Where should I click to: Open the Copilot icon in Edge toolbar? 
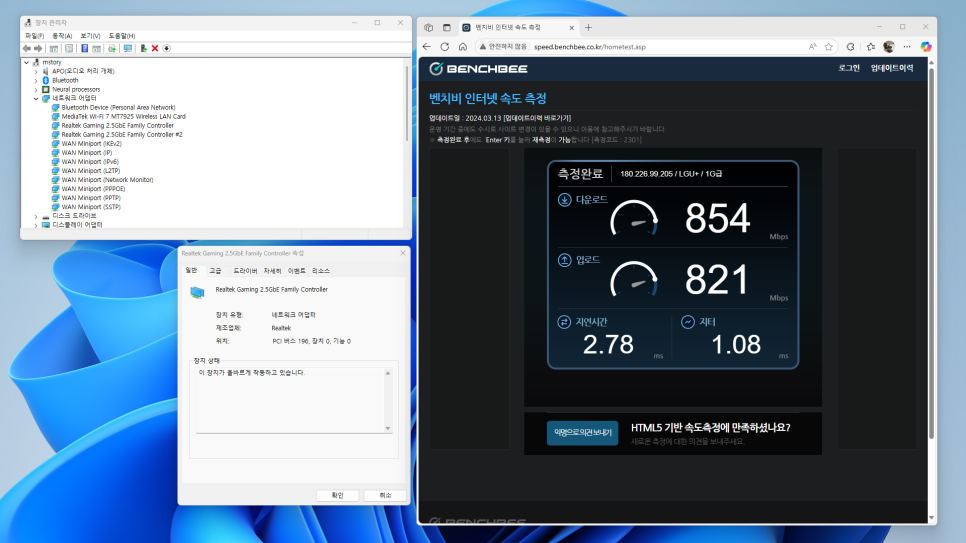[x=925, y=47]
